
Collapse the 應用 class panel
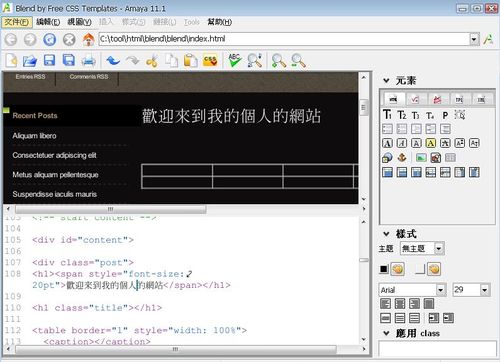pyautogui.click(x=386, y=333)
